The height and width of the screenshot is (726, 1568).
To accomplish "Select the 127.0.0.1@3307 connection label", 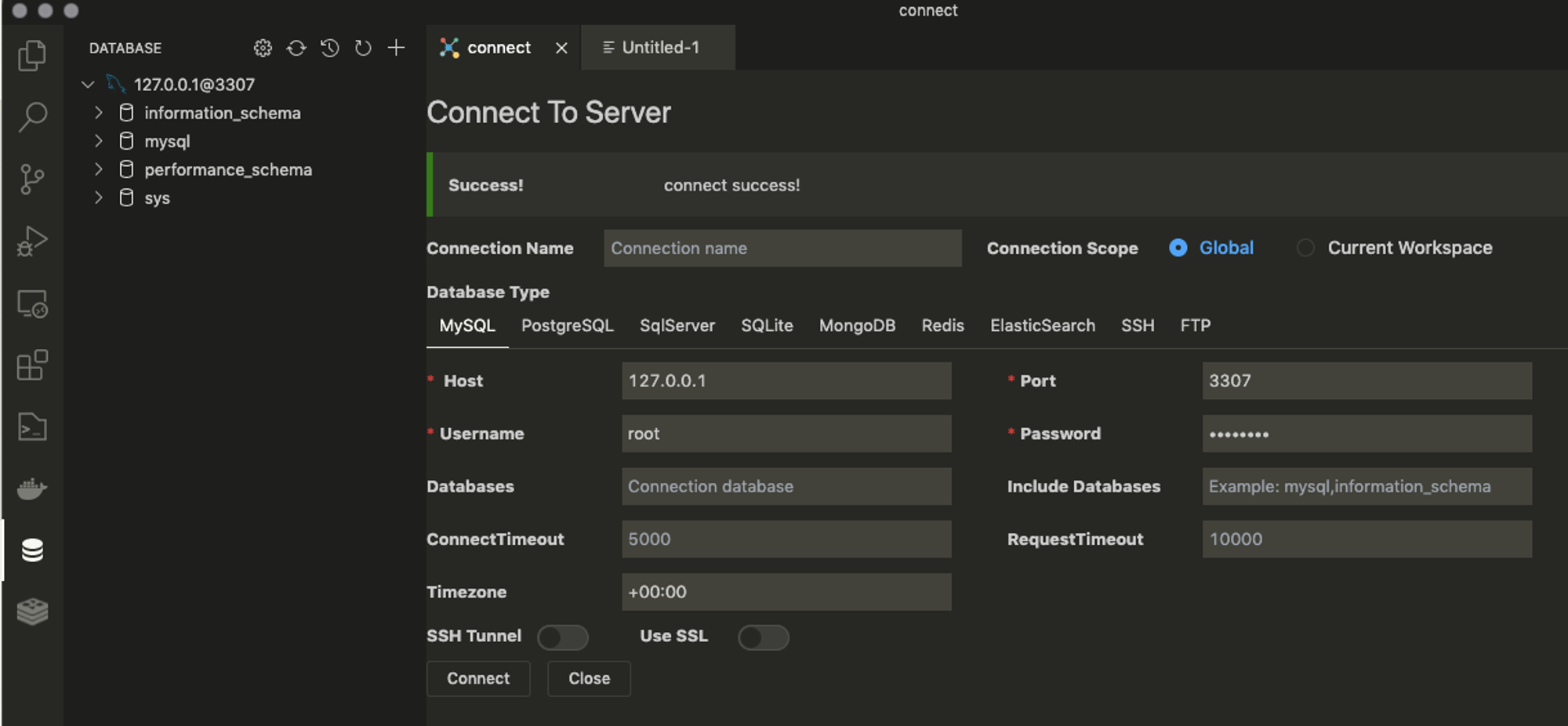I will coord(194,84).
